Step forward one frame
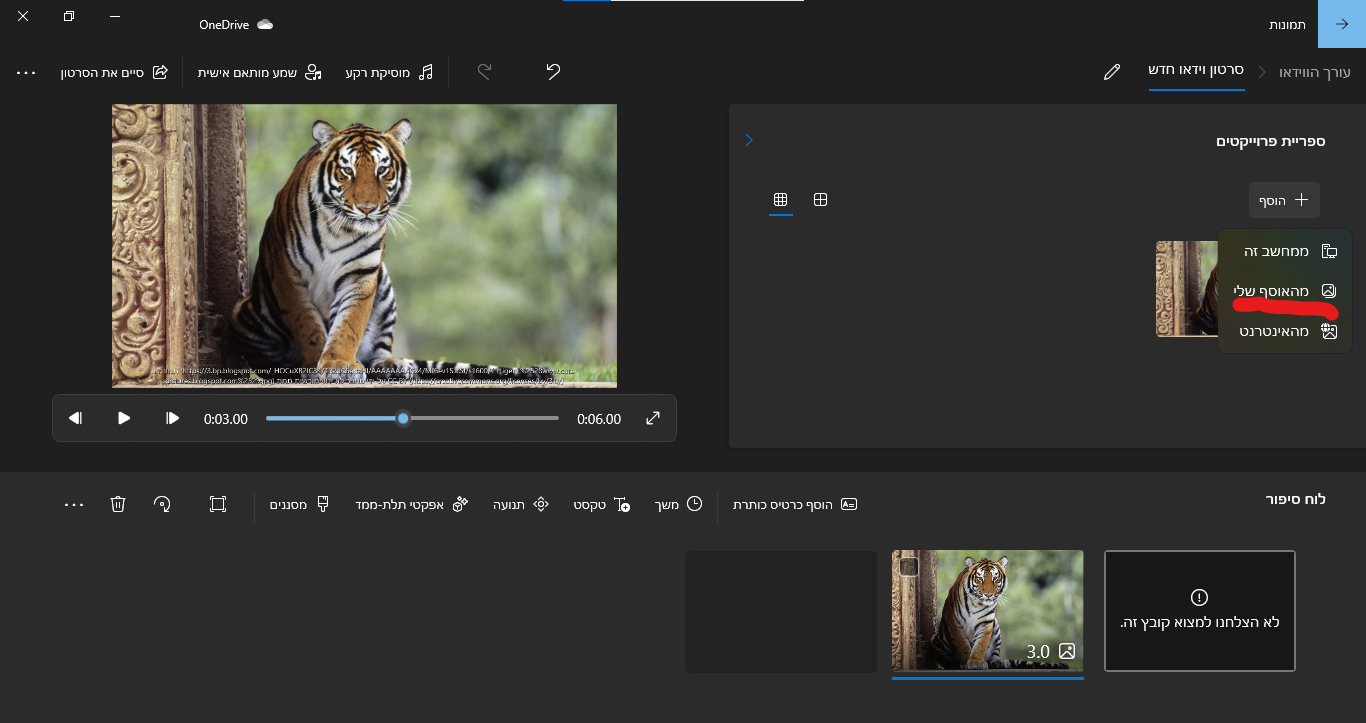 coord(173,418)
